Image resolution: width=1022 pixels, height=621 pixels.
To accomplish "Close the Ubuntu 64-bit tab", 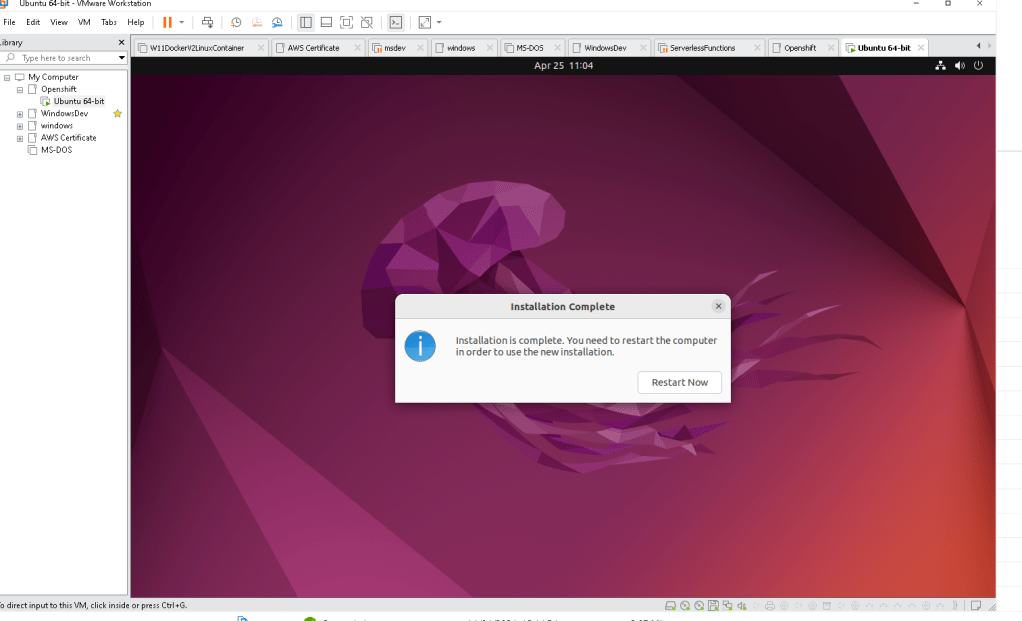I will coord(920,48).
